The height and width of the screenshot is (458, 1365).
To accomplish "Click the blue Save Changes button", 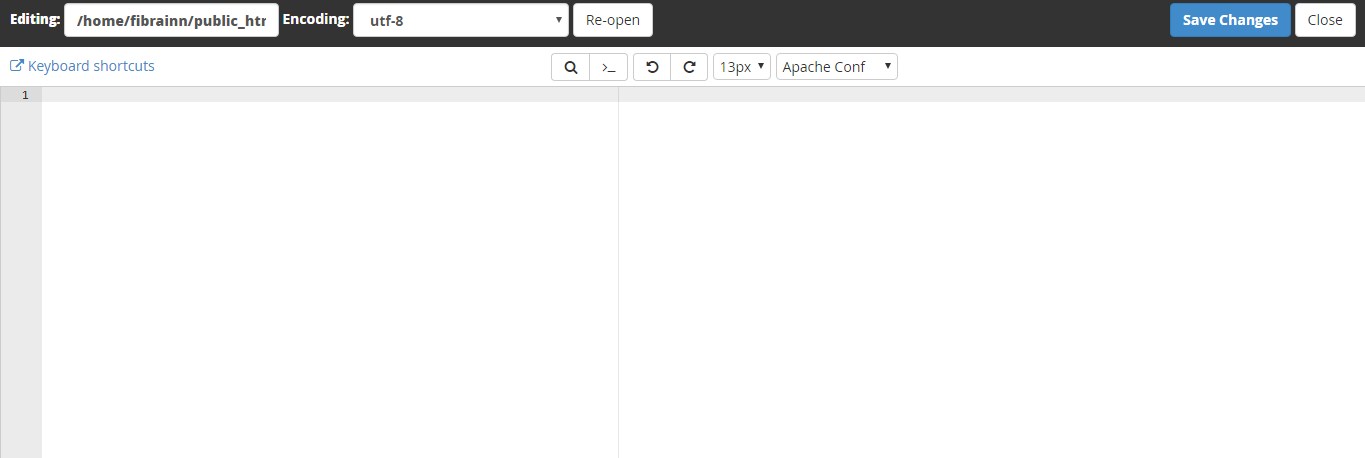I will [x=1229, y=20].
